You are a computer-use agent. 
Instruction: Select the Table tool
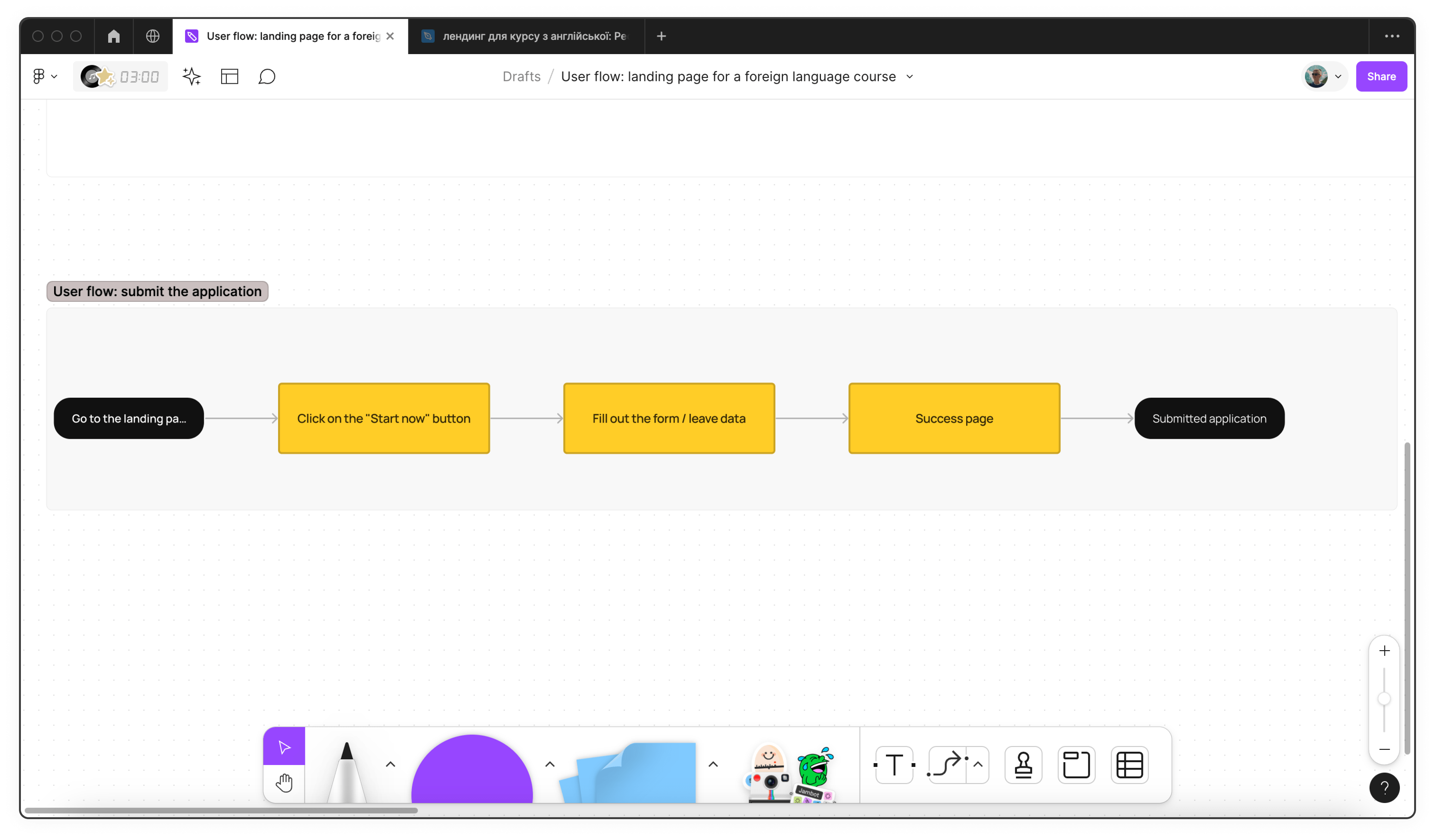click(1129, 765)
